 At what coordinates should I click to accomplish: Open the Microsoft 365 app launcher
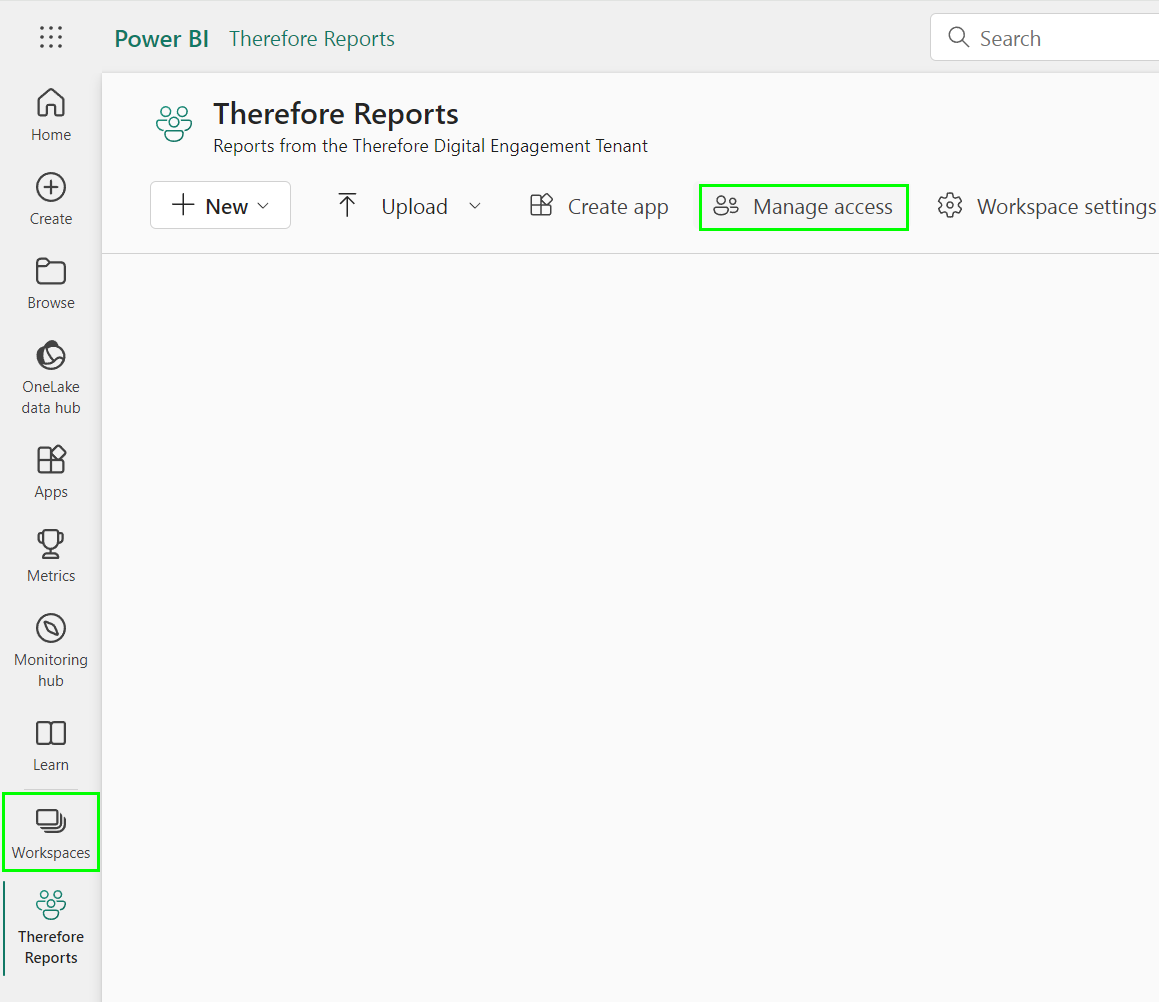[x=50, y=37]
